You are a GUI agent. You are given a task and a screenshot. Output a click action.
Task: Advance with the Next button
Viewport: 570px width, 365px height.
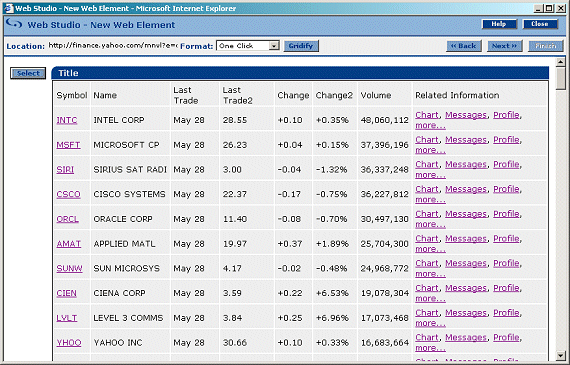pos(504,46)
